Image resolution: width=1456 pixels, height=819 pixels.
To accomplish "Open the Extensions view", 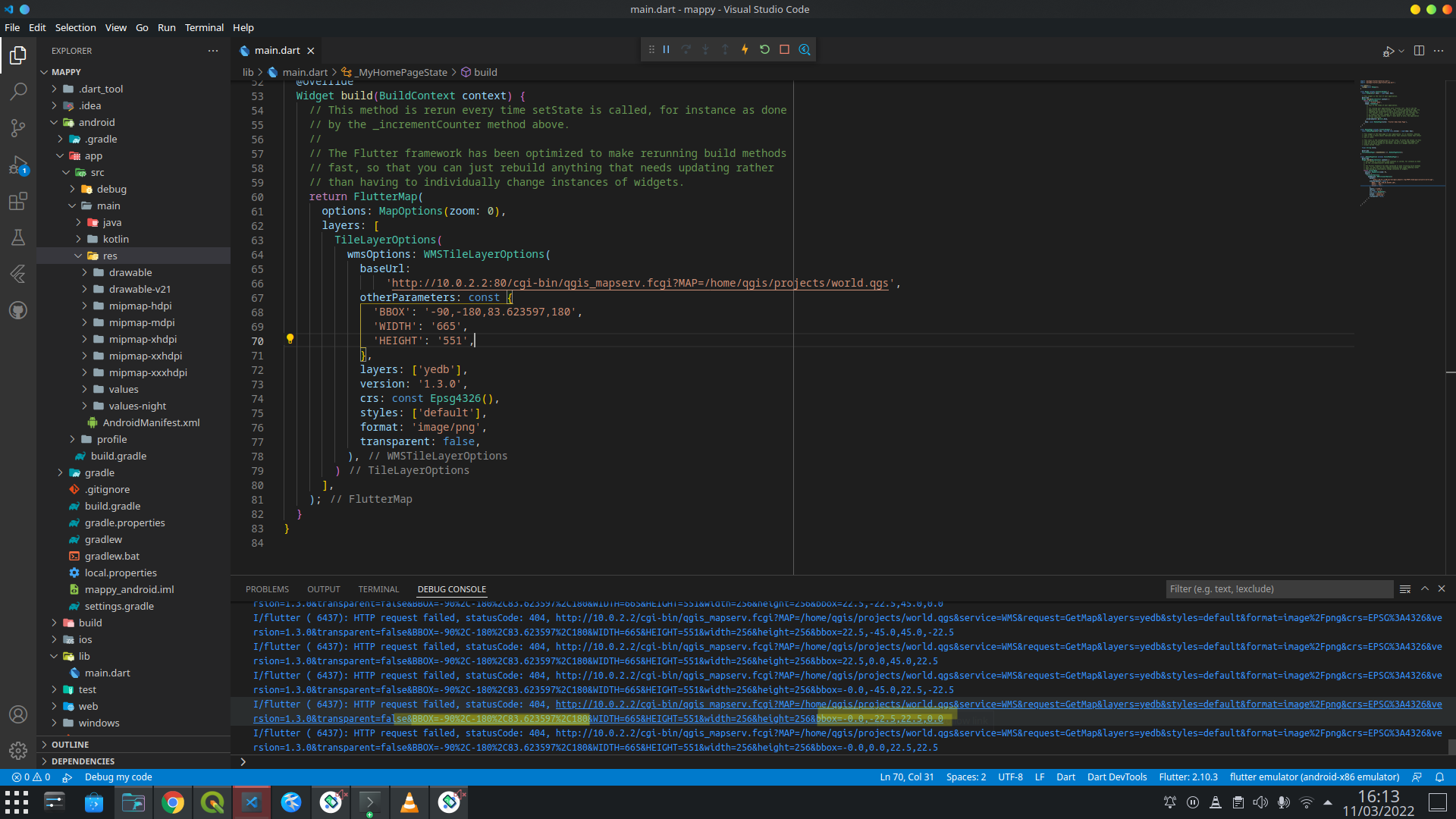I will tap(18, 201).
